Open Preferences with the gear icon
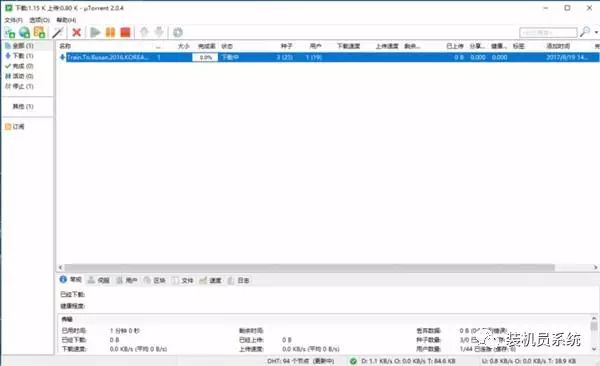Viewport: 600px width, 366px height. coord(178,33)
